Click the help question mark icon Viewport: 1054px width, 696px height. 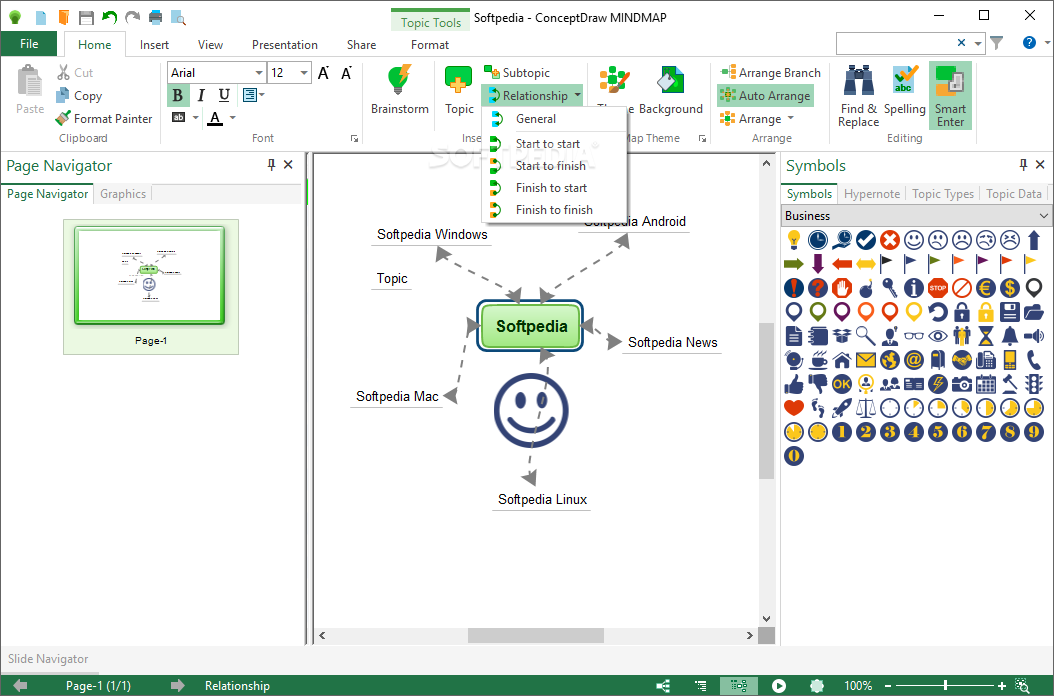click(1029, 42)
